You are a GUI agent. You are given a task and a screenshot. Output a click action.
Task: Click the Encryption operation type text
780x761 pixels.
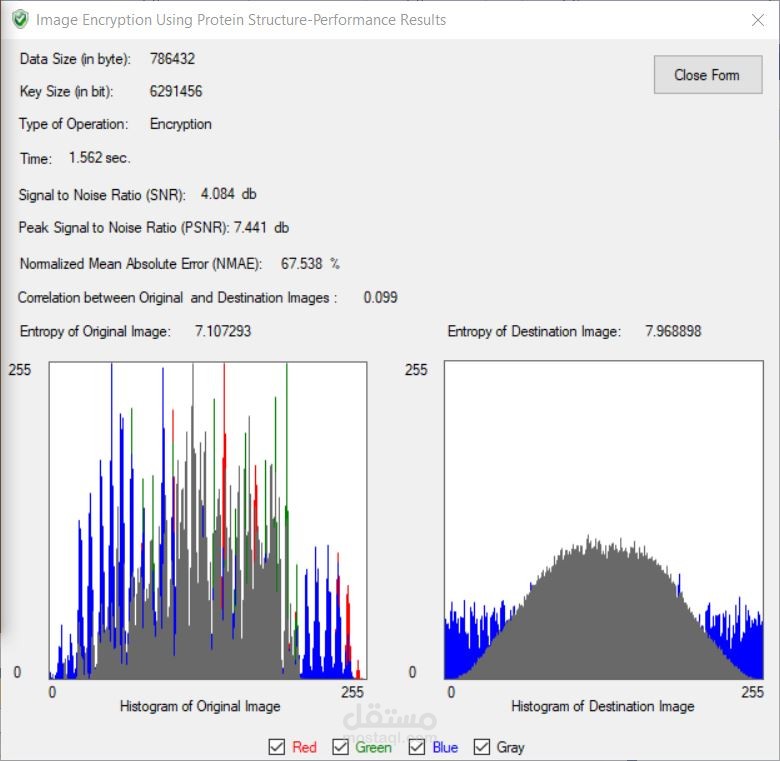[x=181, y=124]
